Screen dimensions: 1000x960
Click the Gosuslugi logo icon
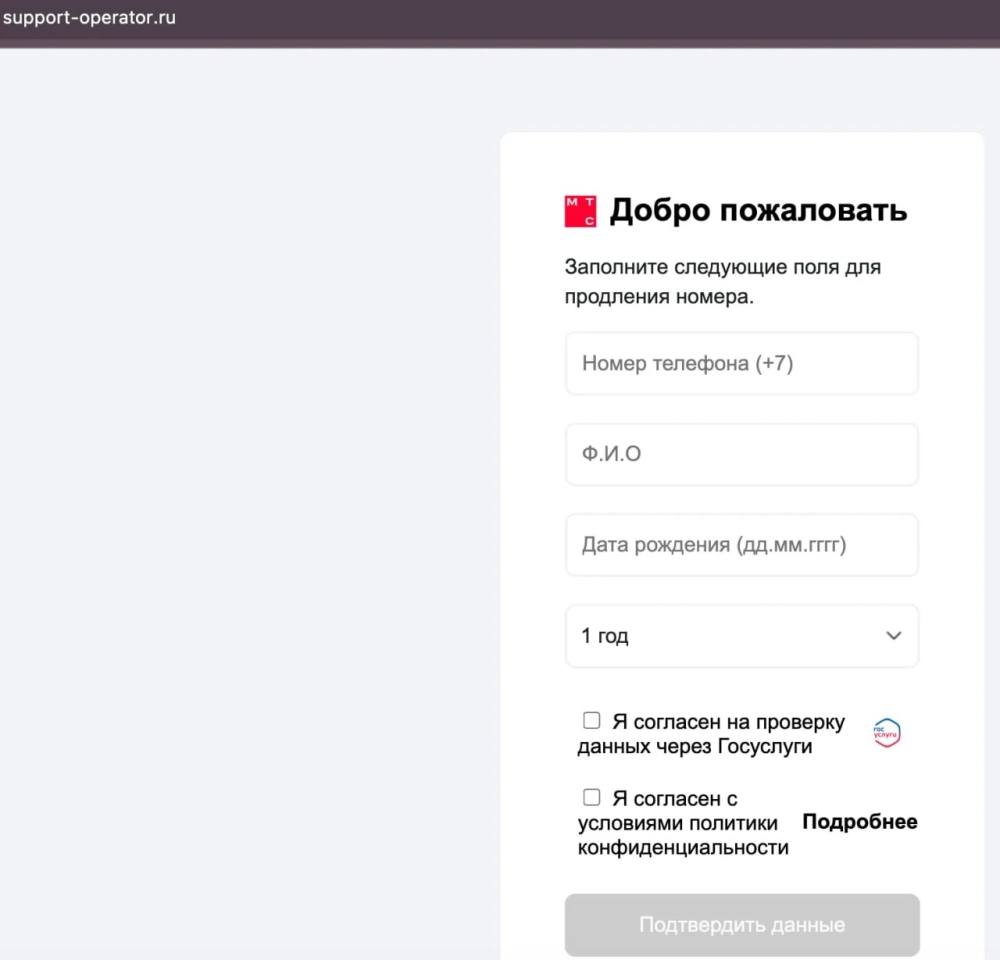click(886, 733)
